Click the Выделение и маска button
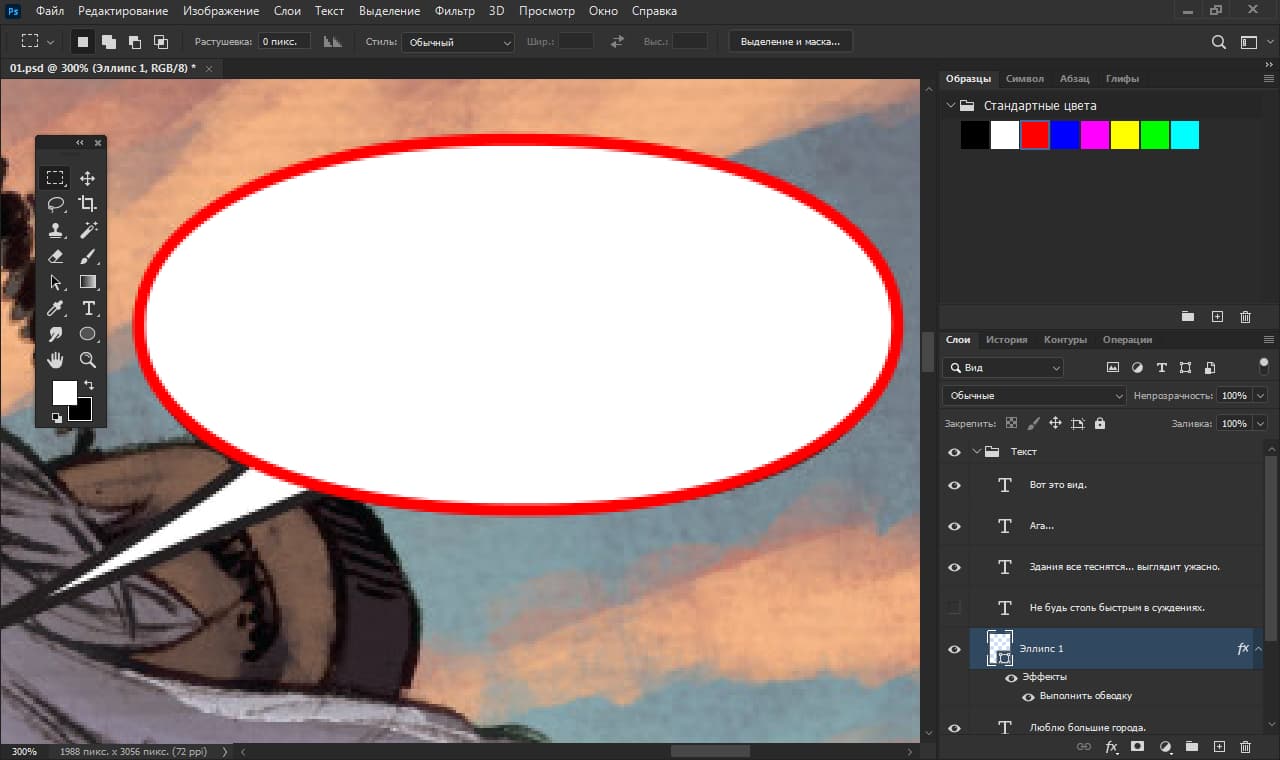The width and height of the screenshot is (1280, 760). [790, 42]
